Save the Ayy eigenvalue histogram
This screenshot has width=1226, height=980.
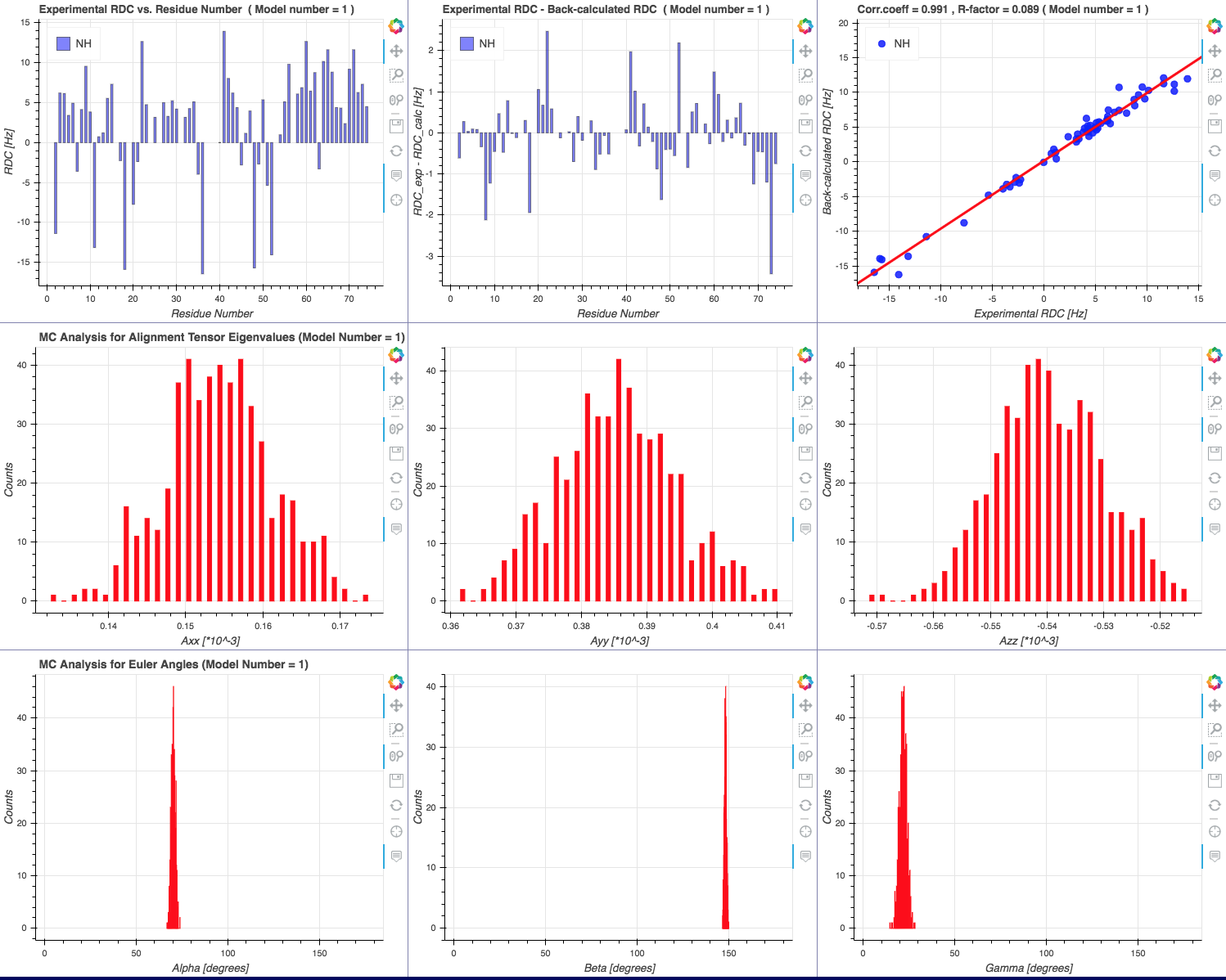[x=805, y=453]
